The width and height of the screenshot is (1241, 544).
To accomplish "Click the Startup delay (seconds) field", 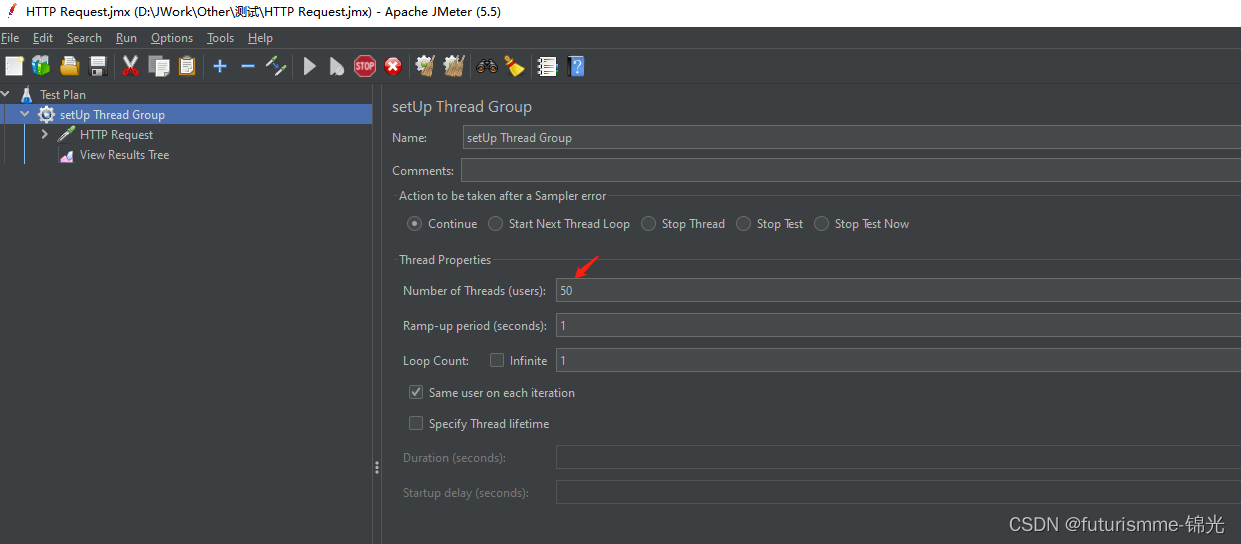I will click(x=898, y=493).
